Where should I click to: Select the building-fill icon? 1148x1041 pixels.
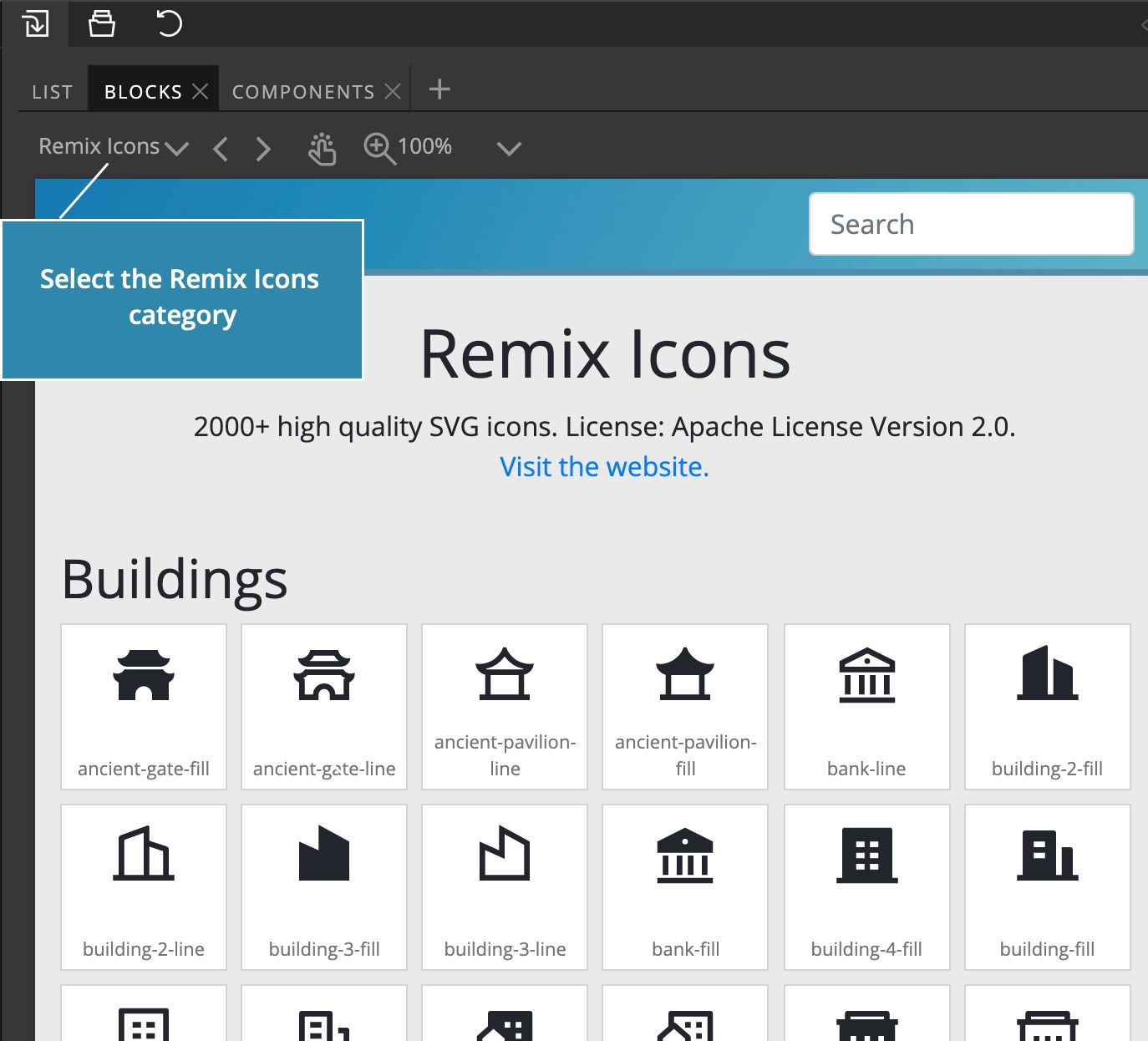1048,887
